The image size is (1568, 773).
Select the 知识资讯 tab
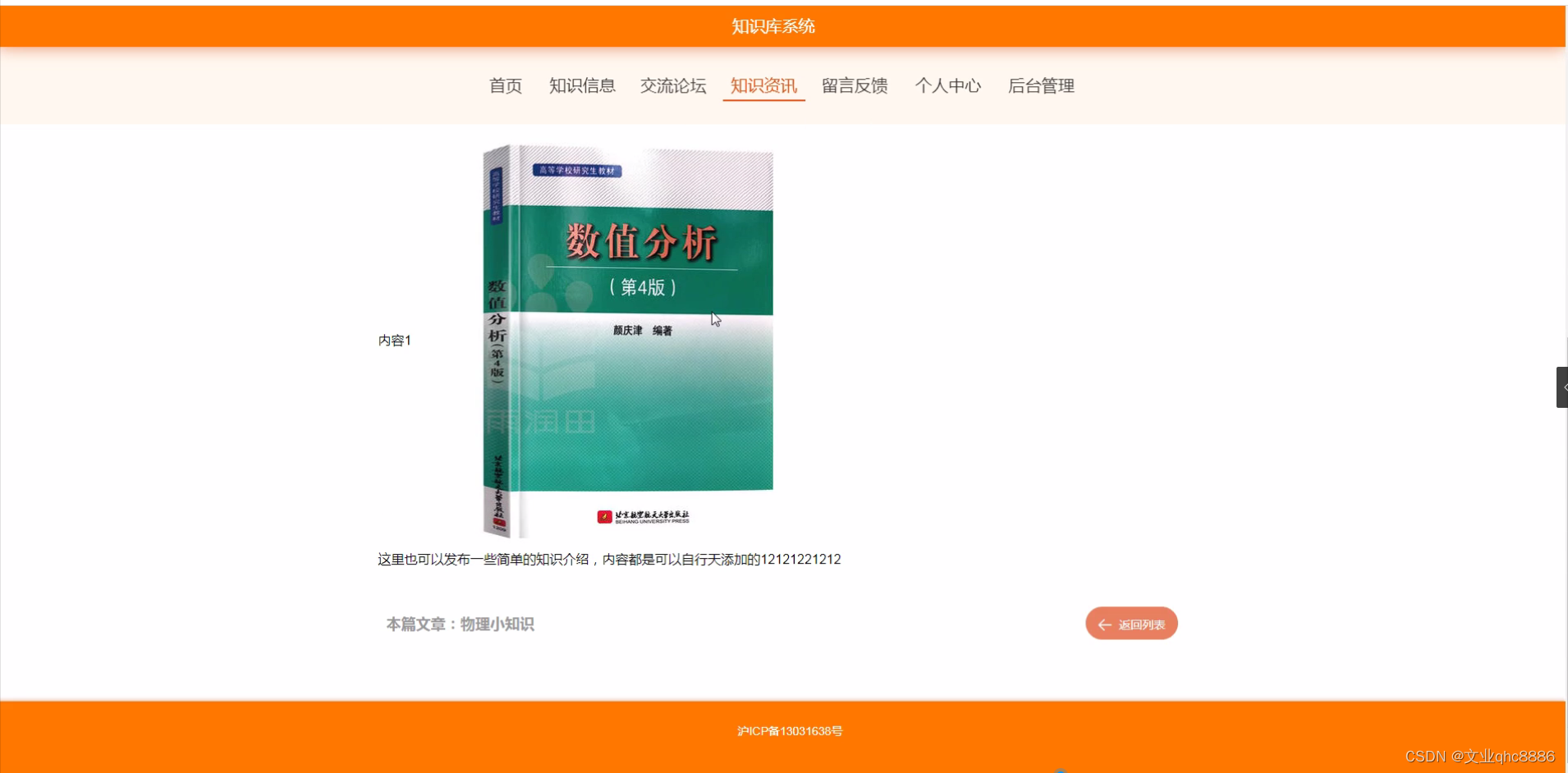click(763, 86)
